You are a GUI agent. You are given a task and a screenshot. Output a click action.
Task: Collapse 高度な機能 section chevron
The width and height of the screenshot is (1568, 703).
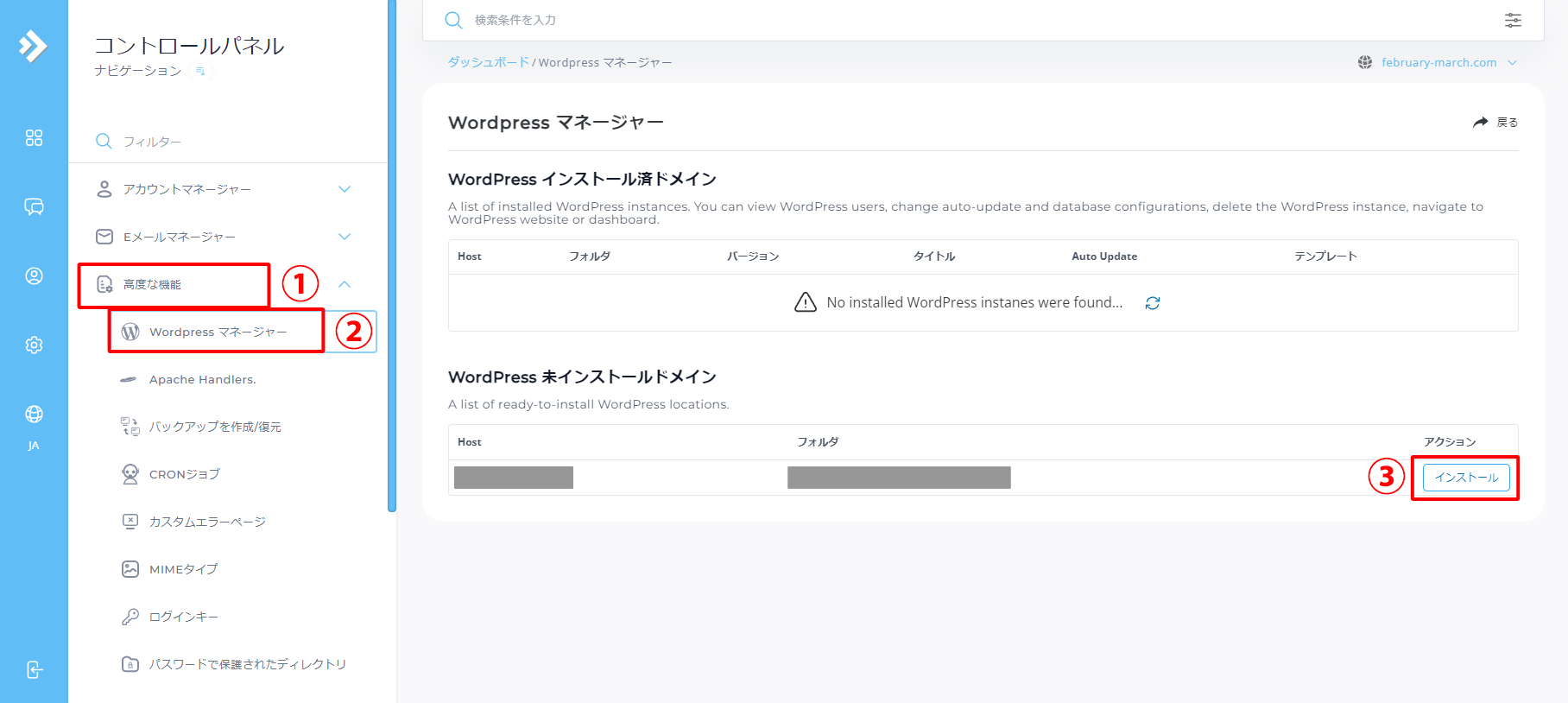[345, 284]
